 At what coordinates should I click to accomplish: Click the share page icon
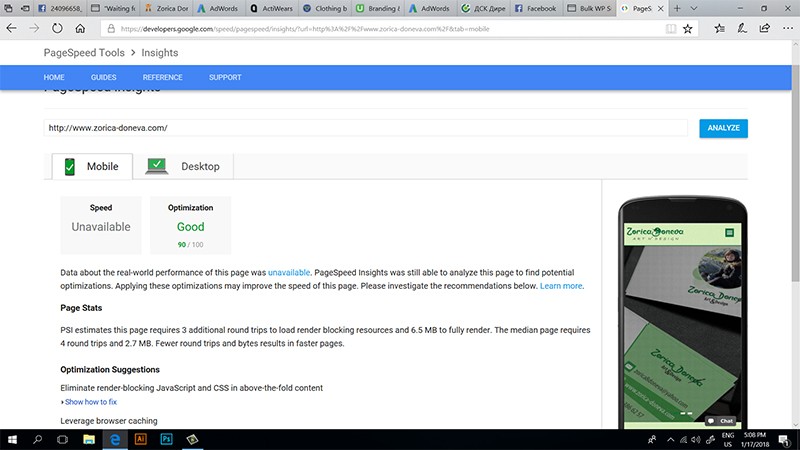pyautogui.click(x=764, y=29)
